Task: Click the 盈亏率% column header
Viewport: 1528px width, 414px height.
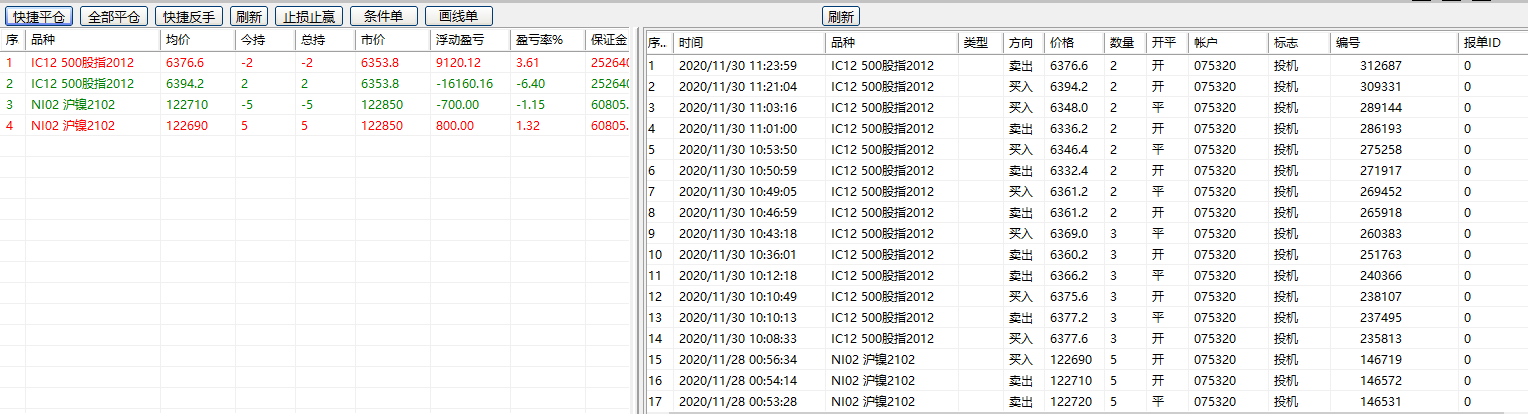Action: 547,40
